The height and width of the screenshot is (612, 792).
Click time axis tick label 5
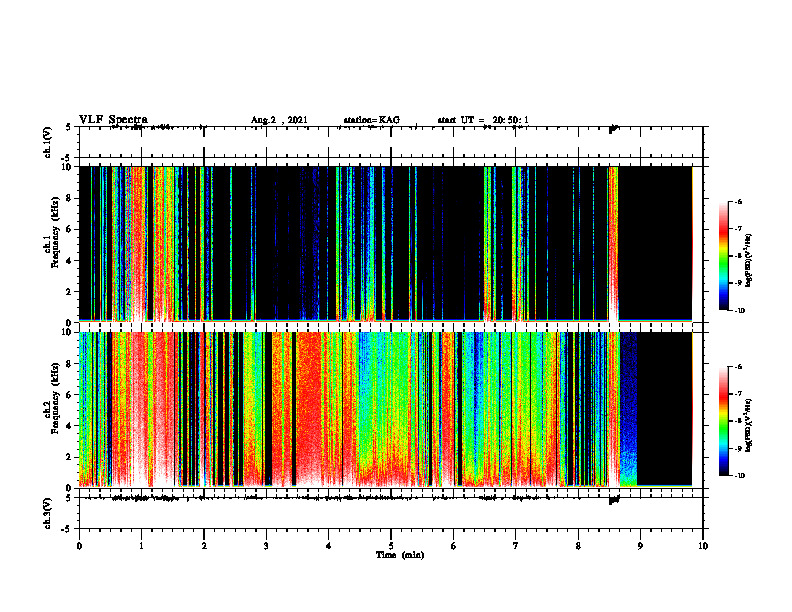pos(391,546)
